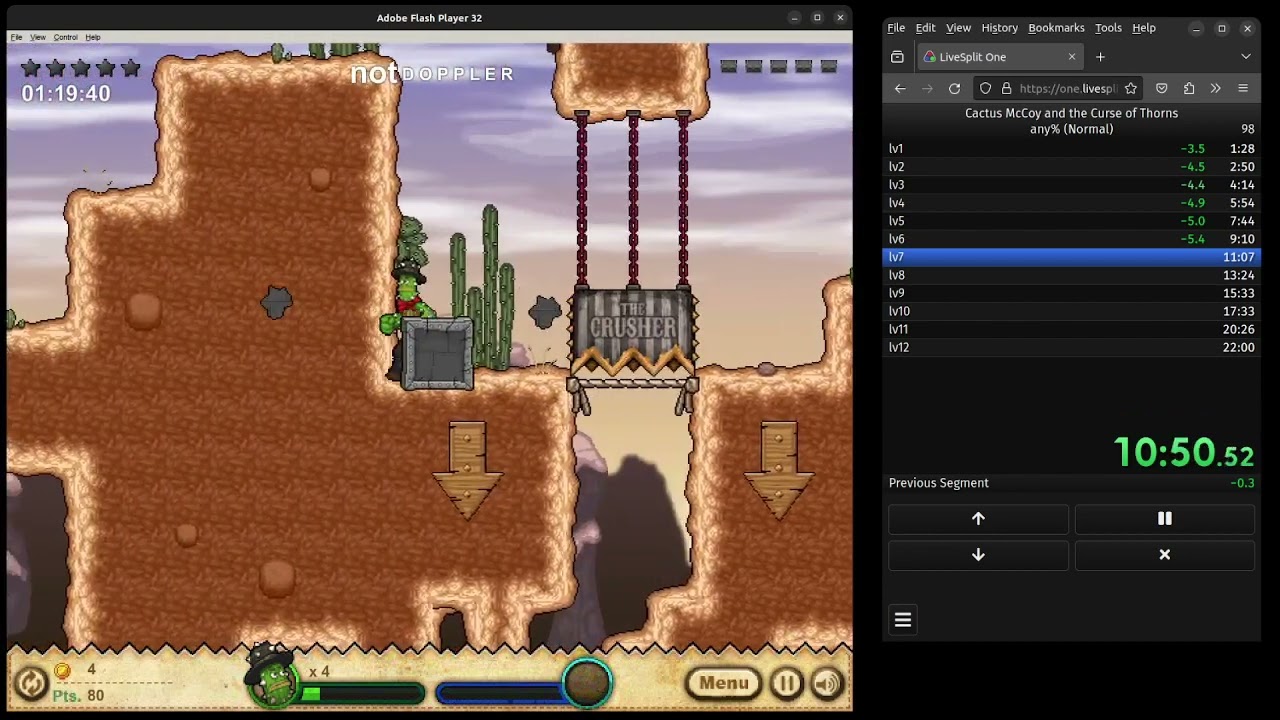Click the Previous Segment label
The width and height of the screenshot is (1280, 720).
pos(939,483)
